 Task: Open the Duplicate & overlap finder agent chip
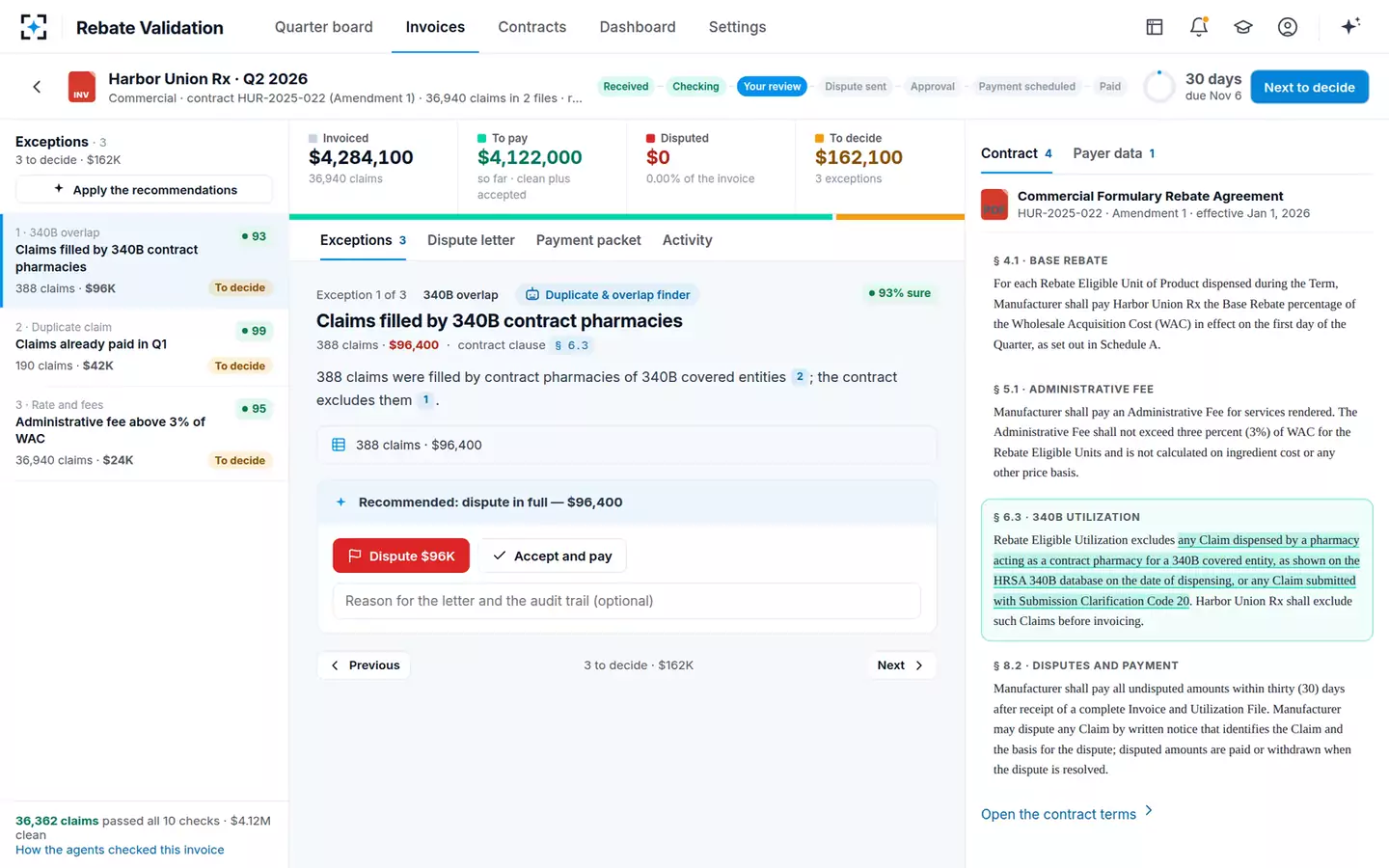pyautogui.click(x=608, y=295)
